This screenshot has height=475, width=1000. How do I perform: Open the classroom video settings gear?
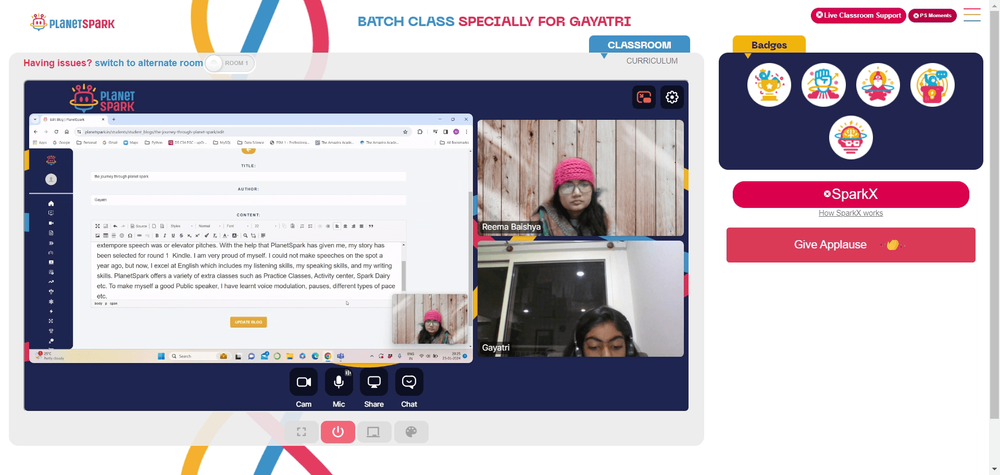coord(672,98)
